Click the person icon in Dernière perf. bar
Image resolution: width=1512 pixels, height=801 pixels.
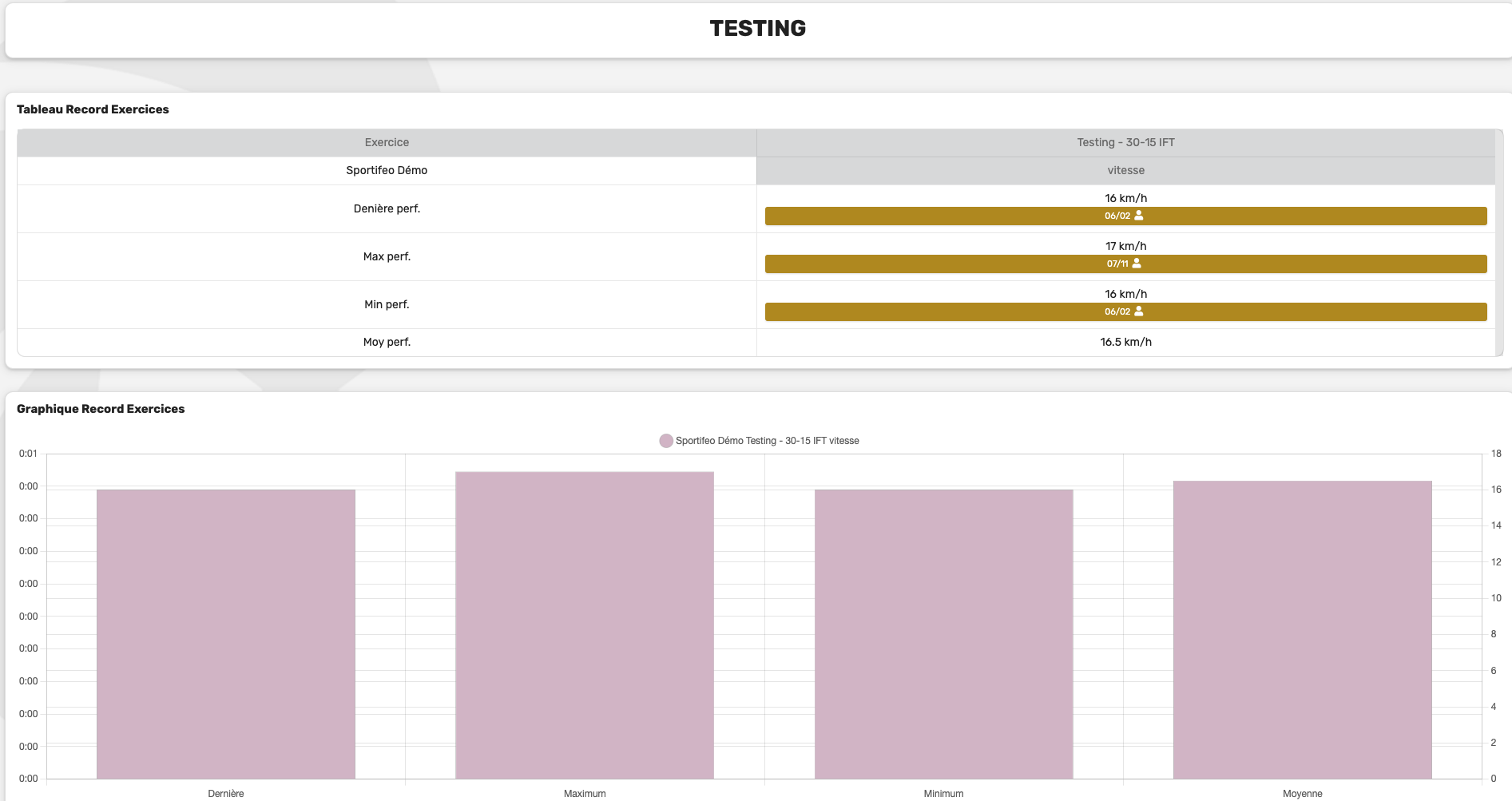point(1139,216)
